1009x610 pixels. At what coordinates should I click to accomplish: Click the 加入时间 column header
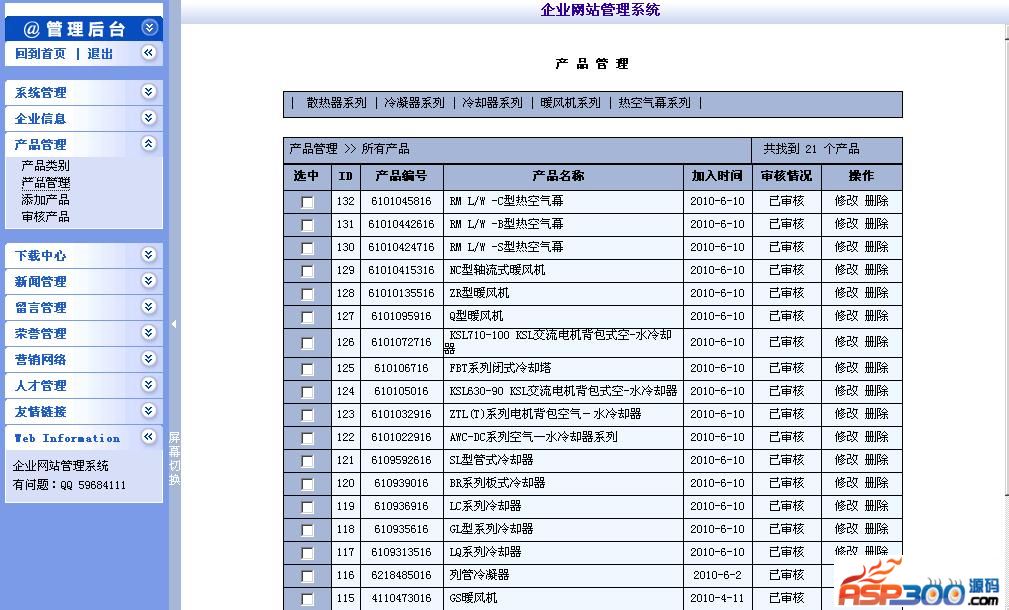tap(717, 176)
